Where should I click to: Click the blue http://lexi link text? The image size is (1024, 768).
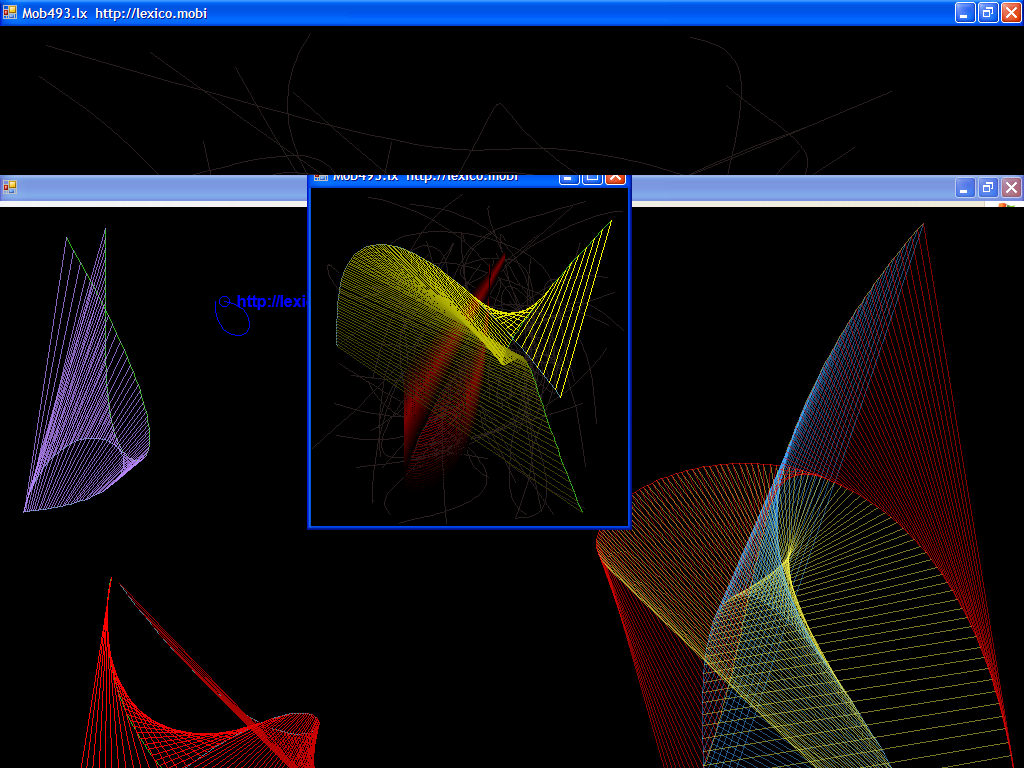270,301
